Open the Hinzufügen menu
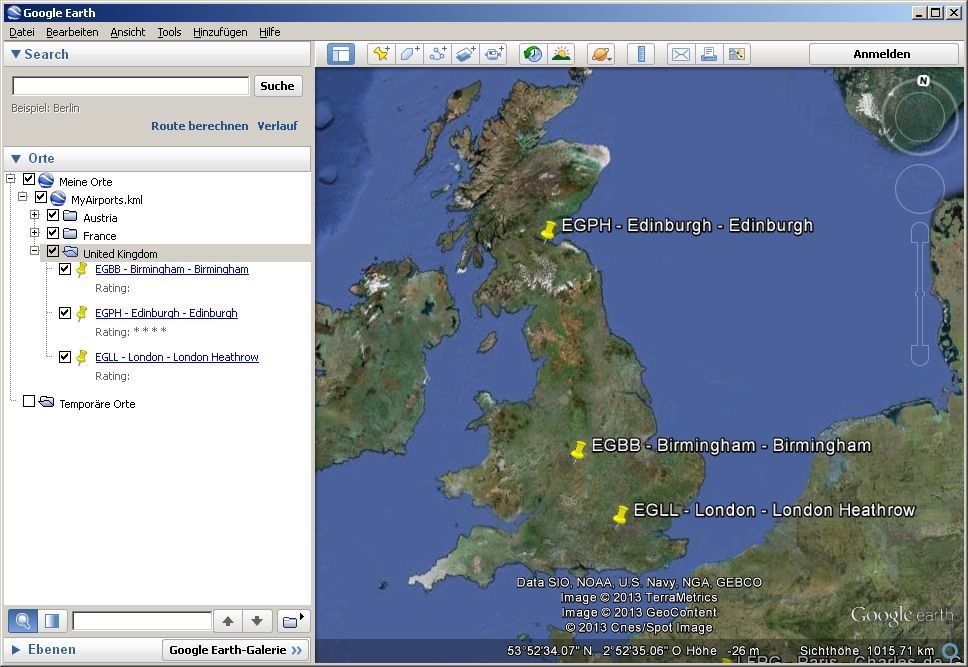The image size is (968, 667). (x=220, y=32)
